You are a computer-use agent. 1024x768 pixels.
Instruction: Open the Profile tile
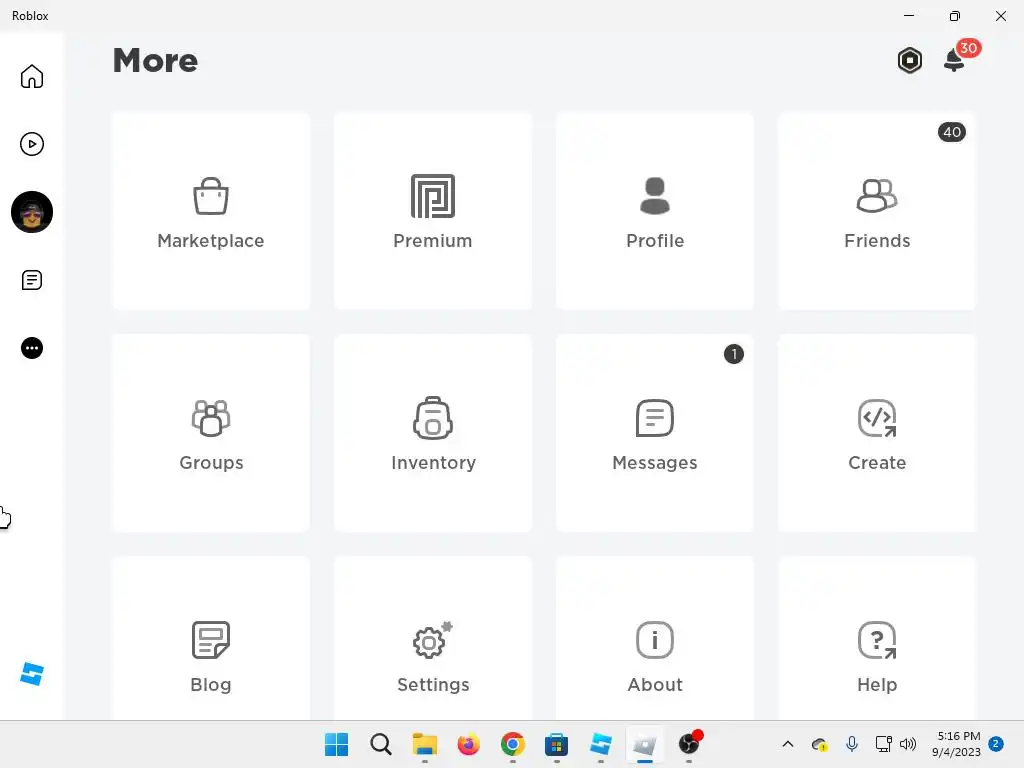(x=655, y=211)
